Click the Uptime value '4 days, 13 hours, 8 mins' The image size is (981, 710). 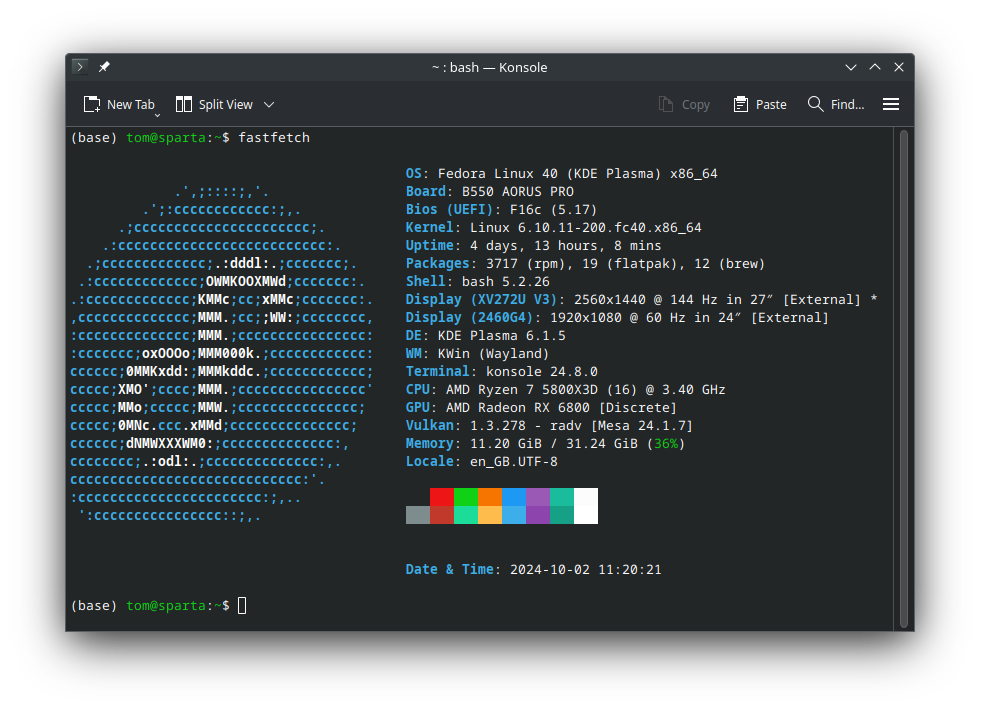click(x=566, y=246)
